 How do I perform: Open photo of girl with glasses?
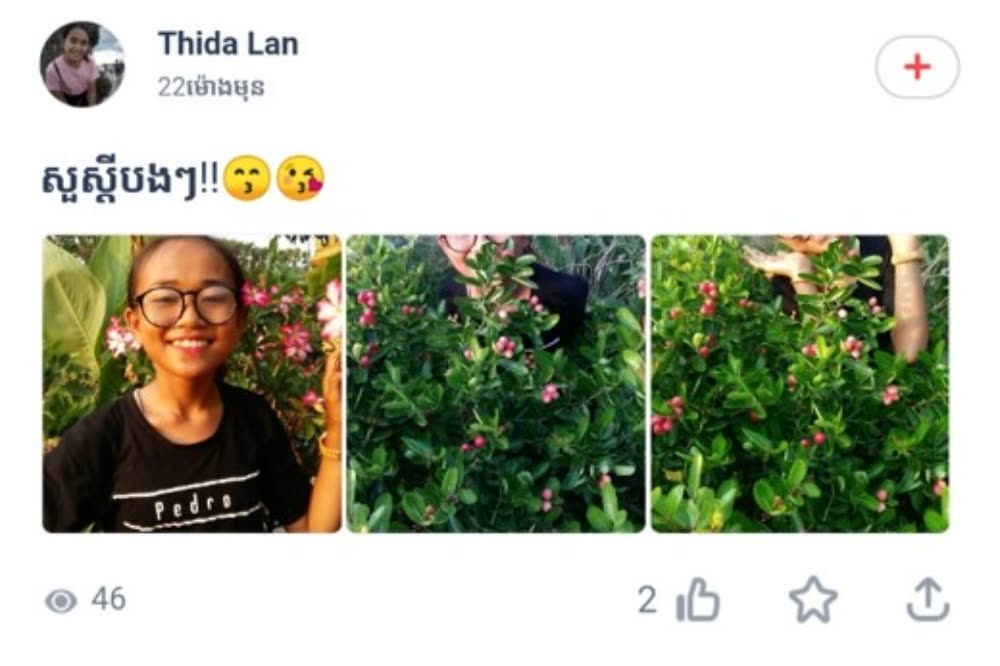click(x=192, y=383)
